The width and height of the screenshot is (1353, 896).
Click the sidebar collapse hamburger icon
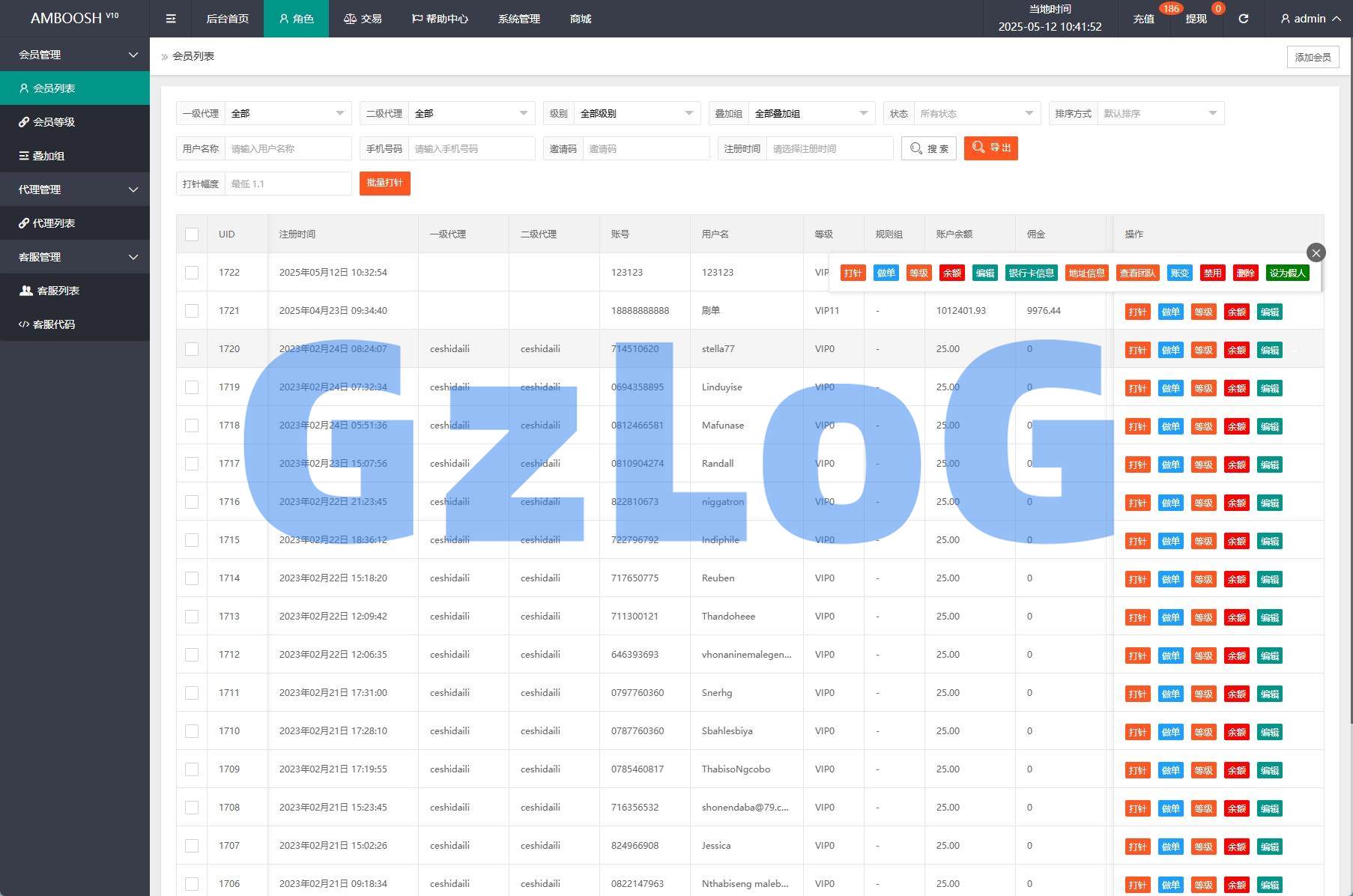pos(171,19)
